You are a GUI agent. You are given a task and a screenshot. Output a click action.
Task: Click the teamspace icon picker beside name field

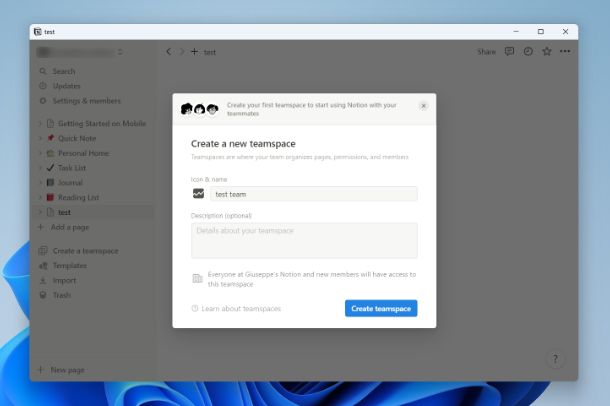[x=198, y=193]
